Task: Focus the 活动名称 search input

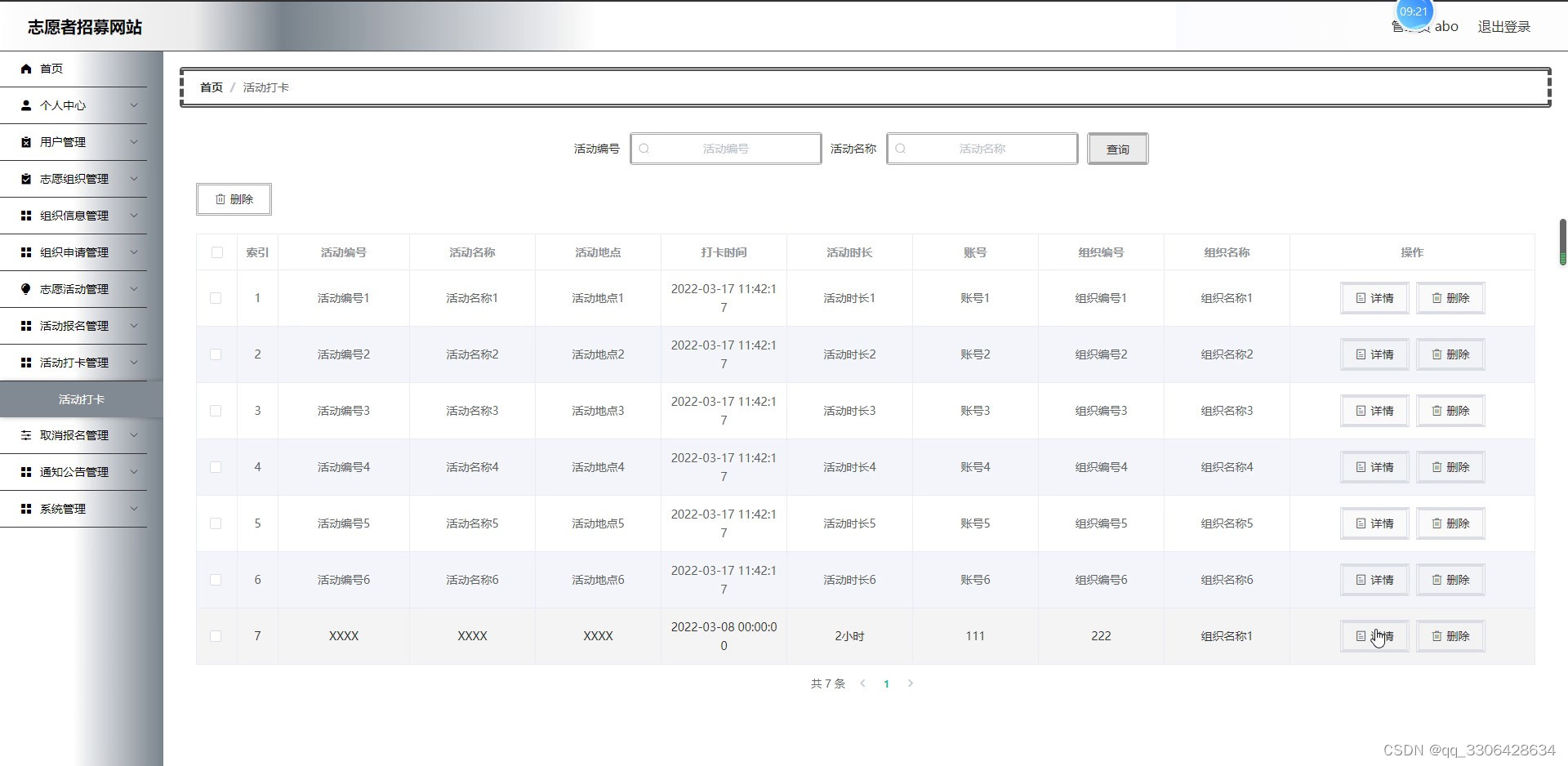Action: (x=982, y=149)
